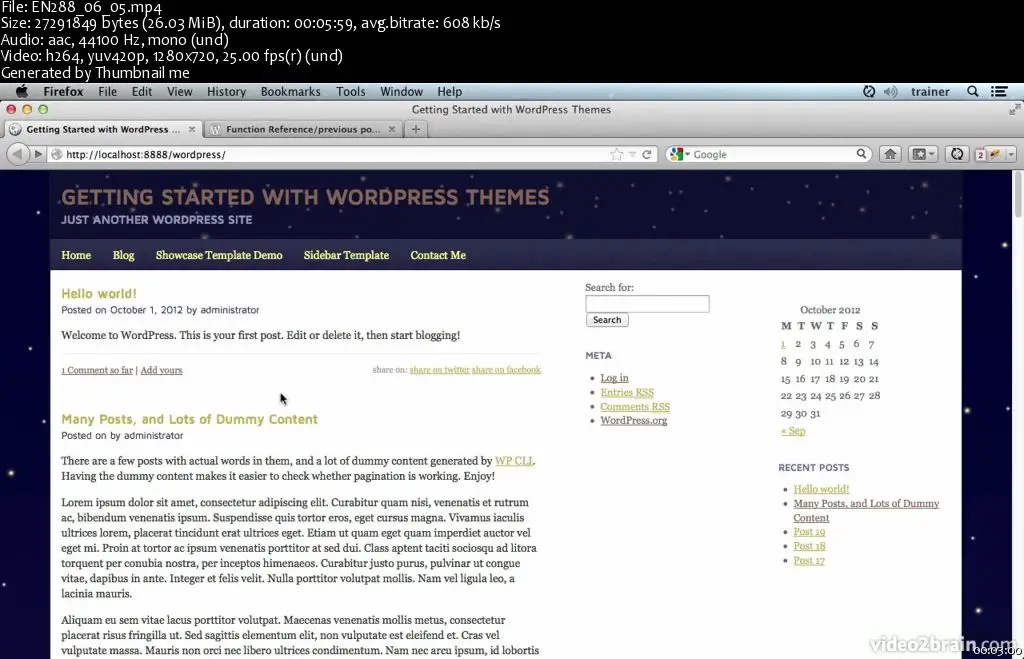Click the magnifier in the Google search box

tap(861, 154)
